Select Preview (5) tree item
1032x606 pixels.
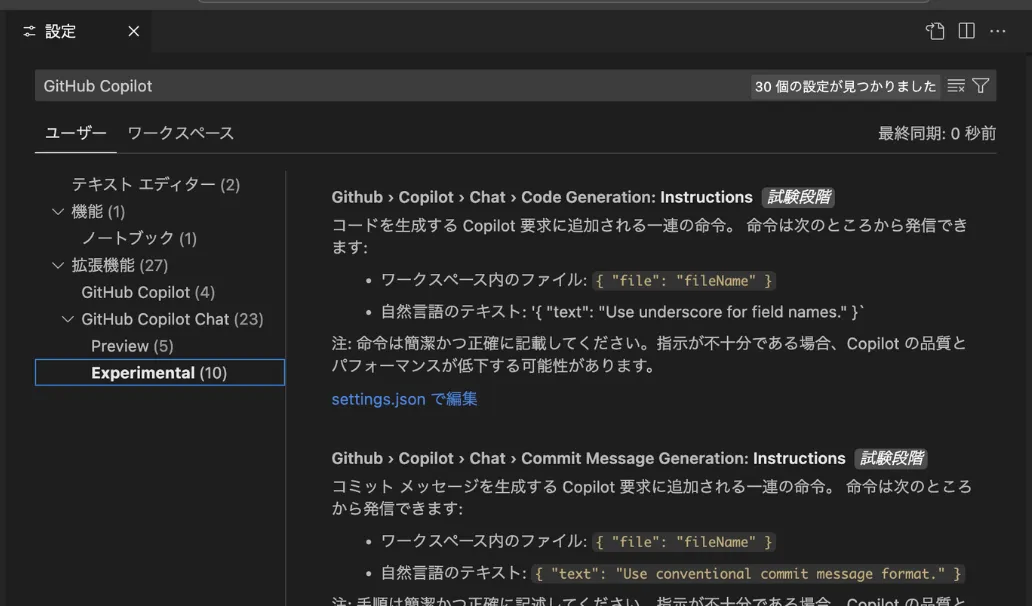pyautogui.click(x=132, y=346)
